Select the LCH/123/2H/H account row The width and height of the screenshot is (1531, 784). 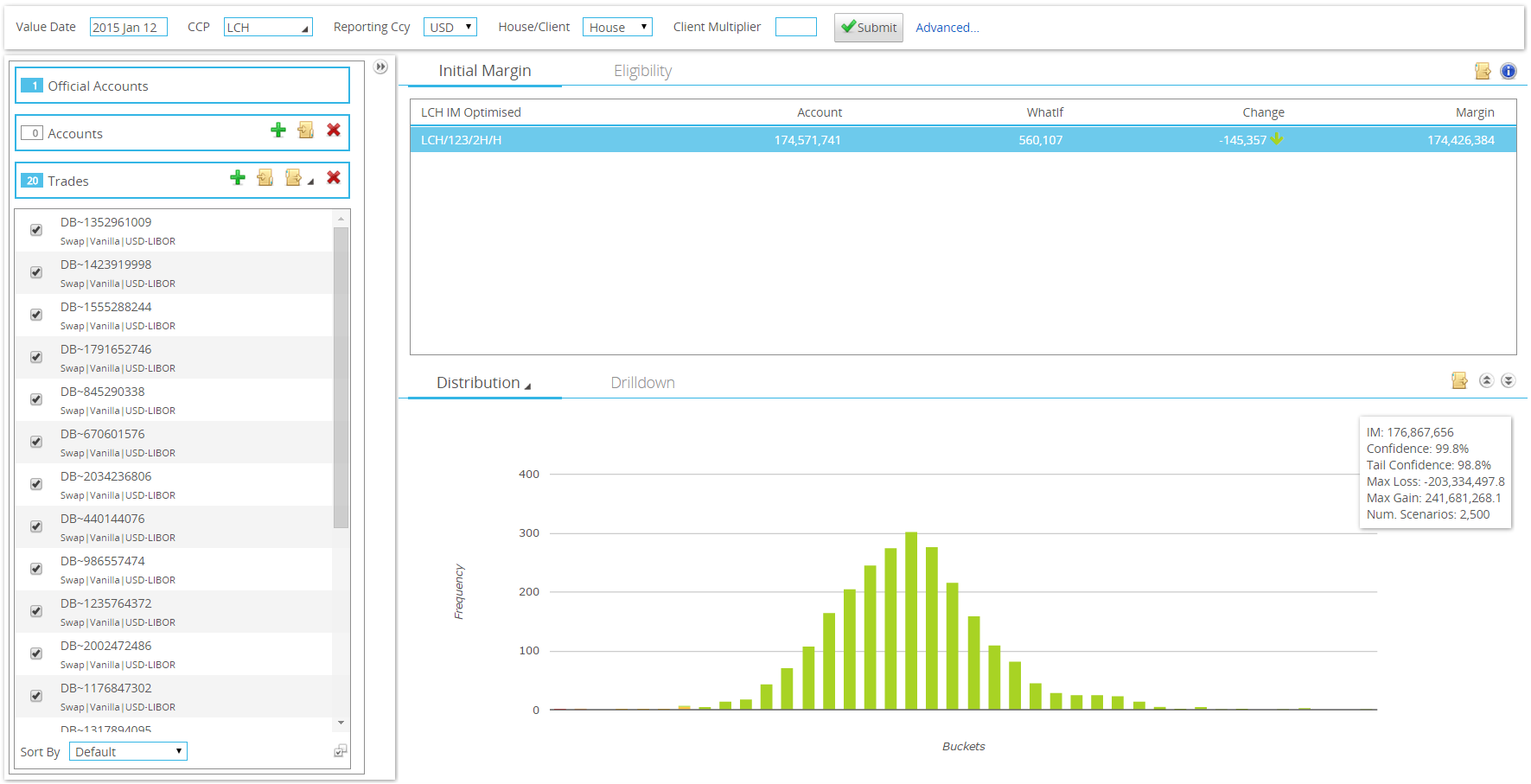963,139
